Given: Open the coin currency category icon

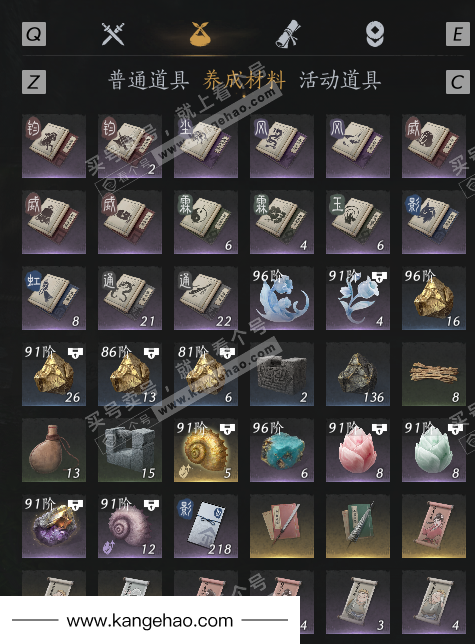Looking at the screenshot, I should click(x=375, y=34).
